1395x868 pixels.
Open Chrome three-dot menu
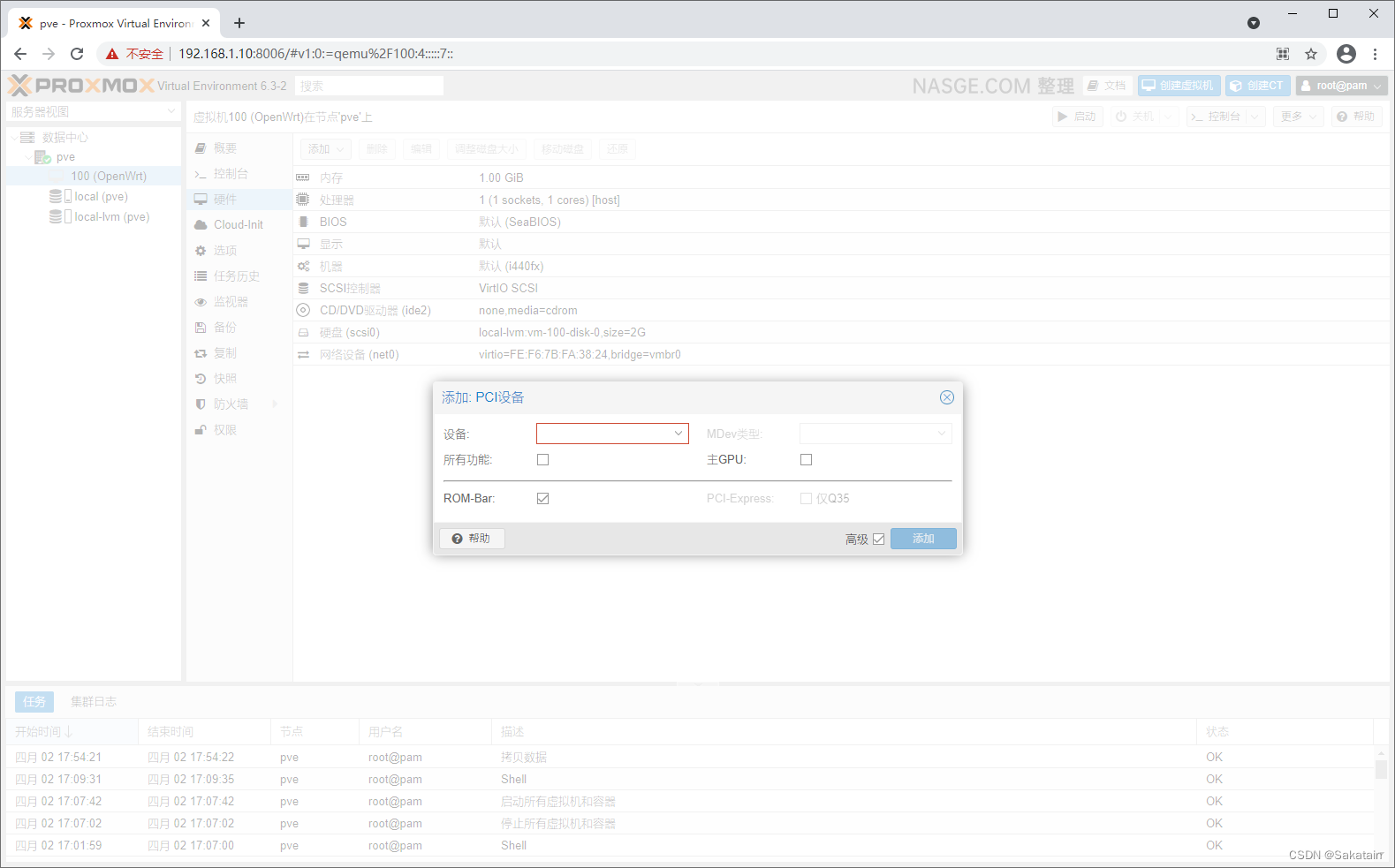coord(1375,54)
